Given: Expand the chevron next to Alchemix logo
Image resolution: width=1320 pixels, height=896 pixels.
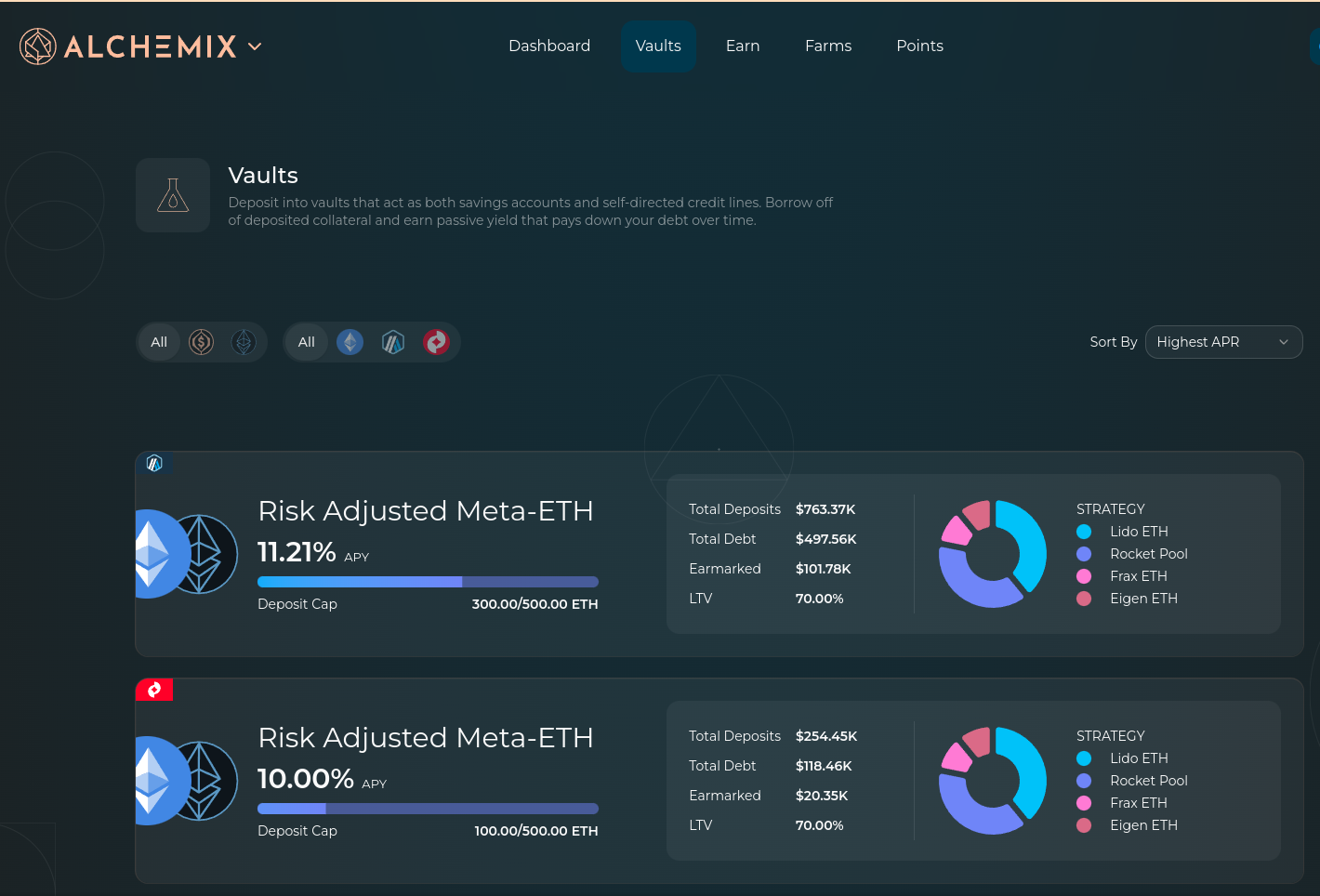Looking at the screenshot, I should point(255,46).
